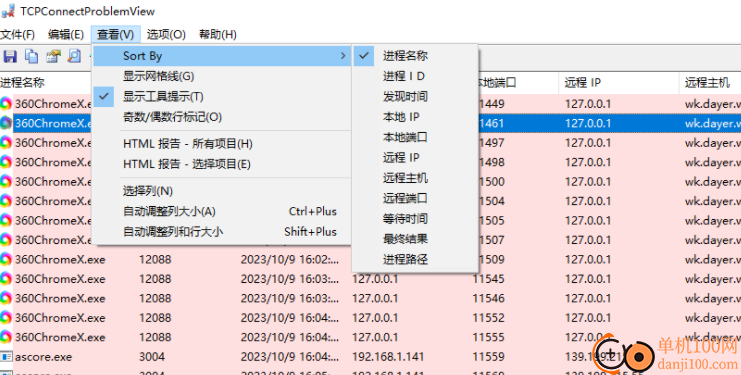The height and width of the screenshot is (375, 741).
Task: Click the Save floppy disk toolbar icon
Action: coord(10,57)
